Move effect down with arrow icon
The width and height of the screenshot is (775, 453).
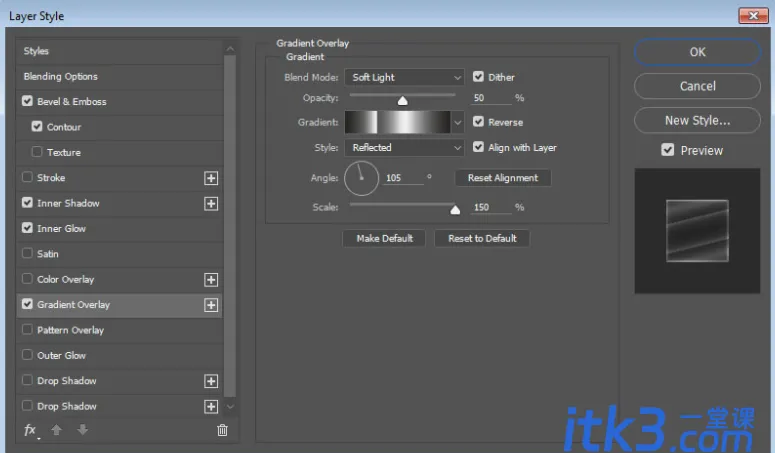[x=83, y=430]
